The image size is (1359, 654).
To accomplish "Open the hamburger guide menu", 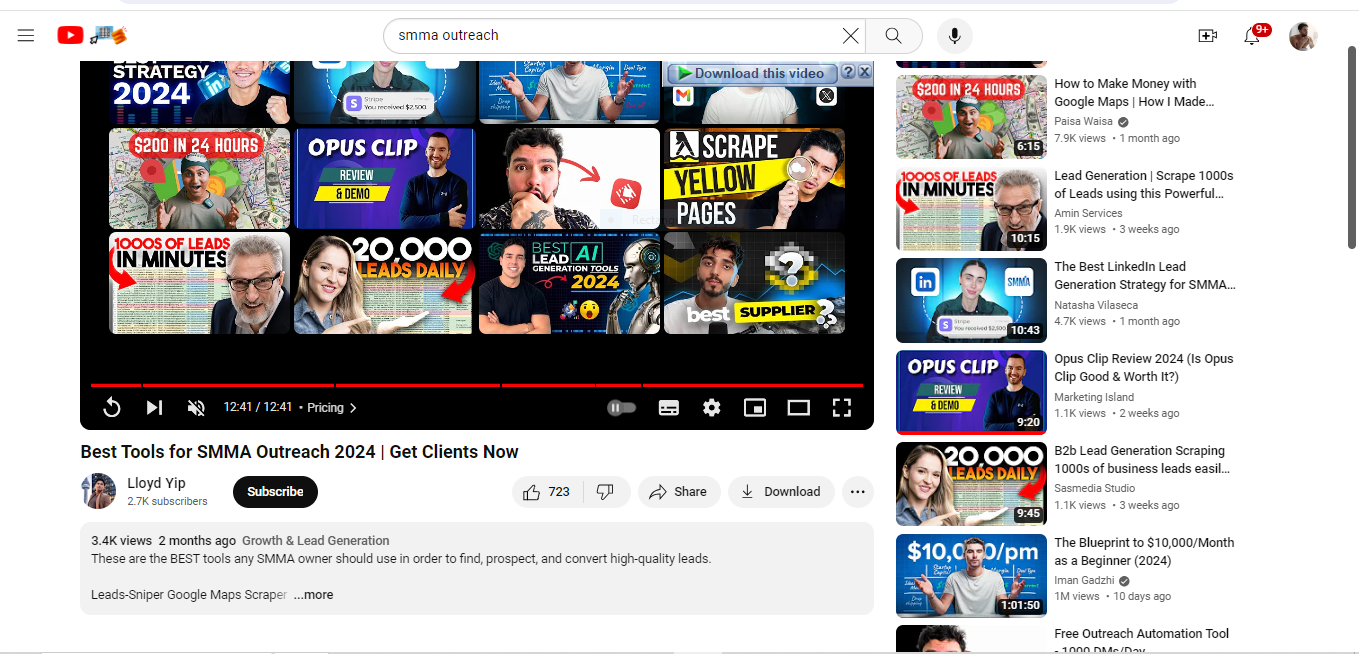I will (x=26, y=36).
